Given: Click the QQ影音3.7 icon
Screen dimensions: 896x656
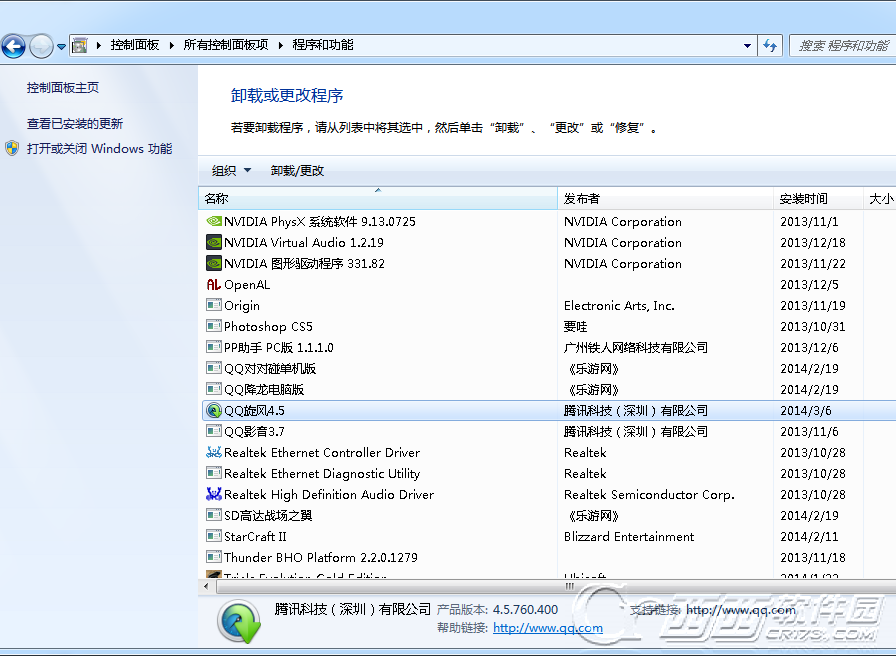Looking at the screenshot, I should (214, 431).
